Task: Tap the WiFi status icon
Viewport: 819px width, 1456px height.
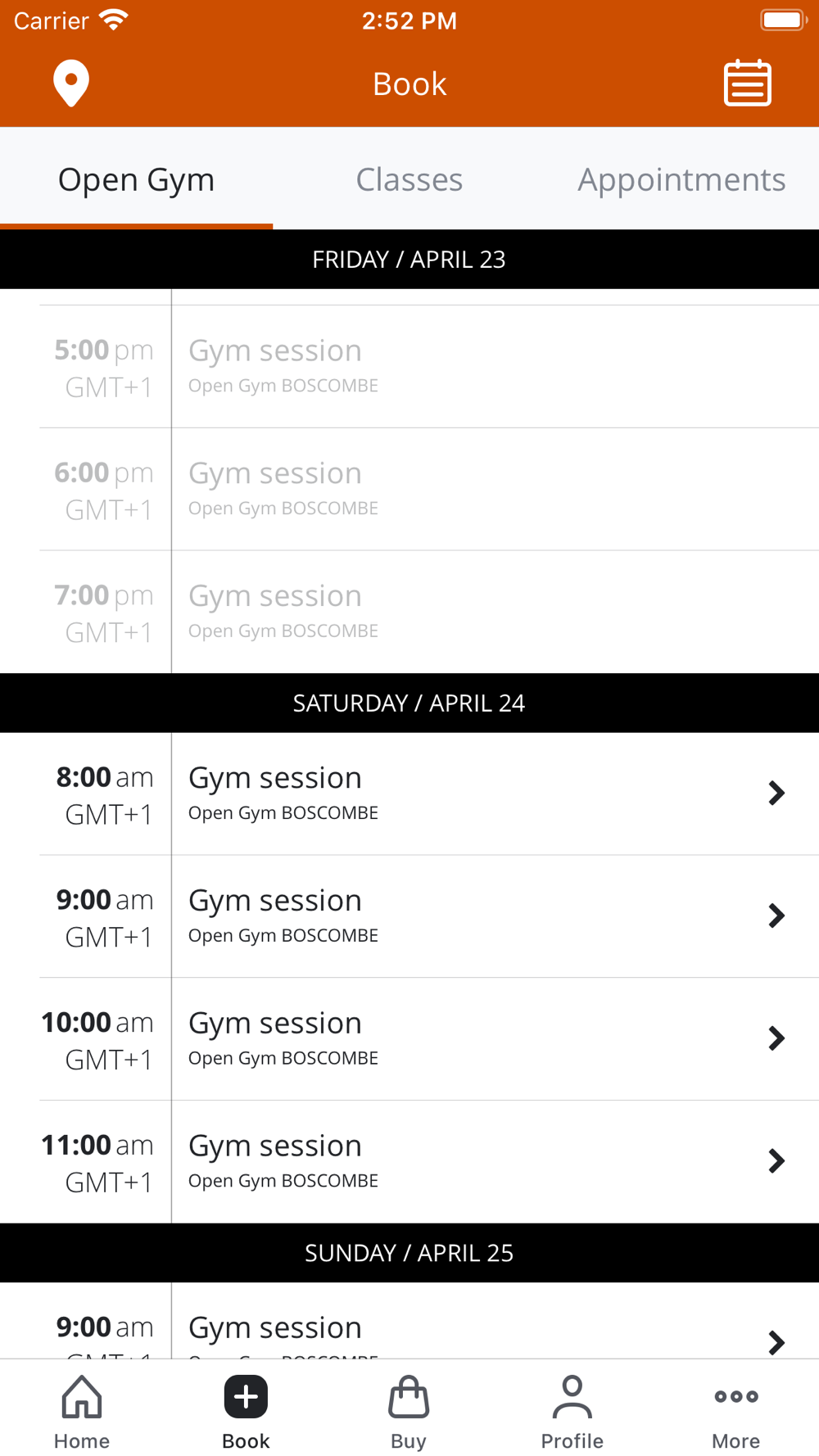Action: pyautogui.click(x=114, y=20)
